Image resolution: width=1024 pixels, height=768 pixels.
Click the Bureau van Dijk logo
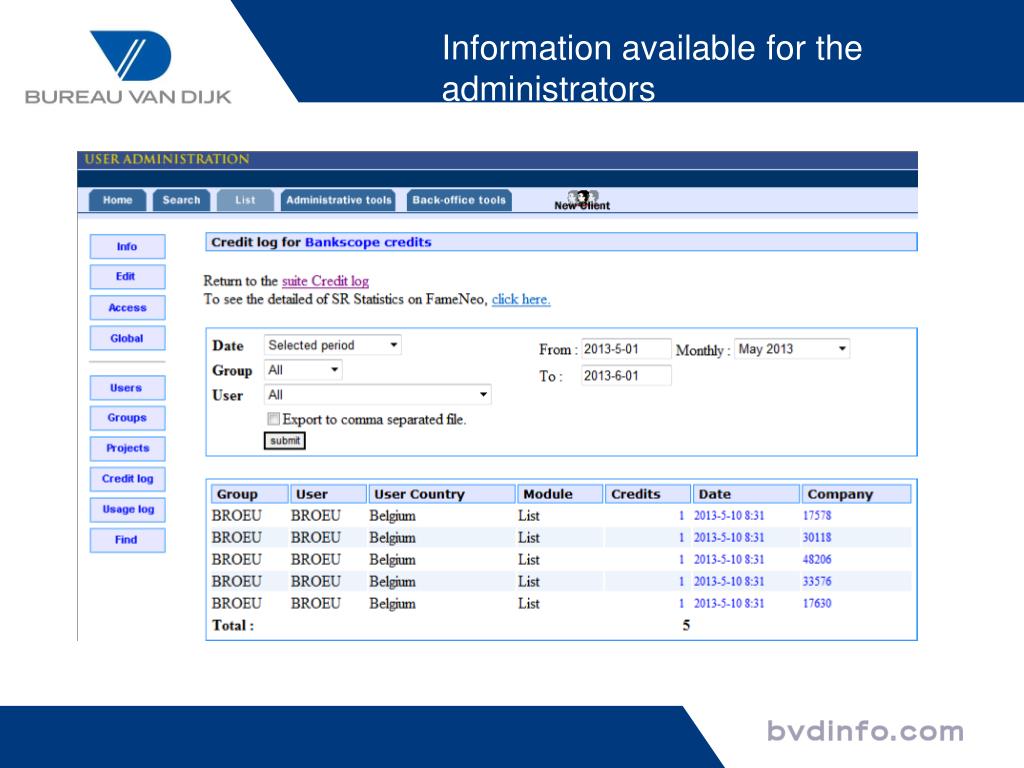[128, 68]
